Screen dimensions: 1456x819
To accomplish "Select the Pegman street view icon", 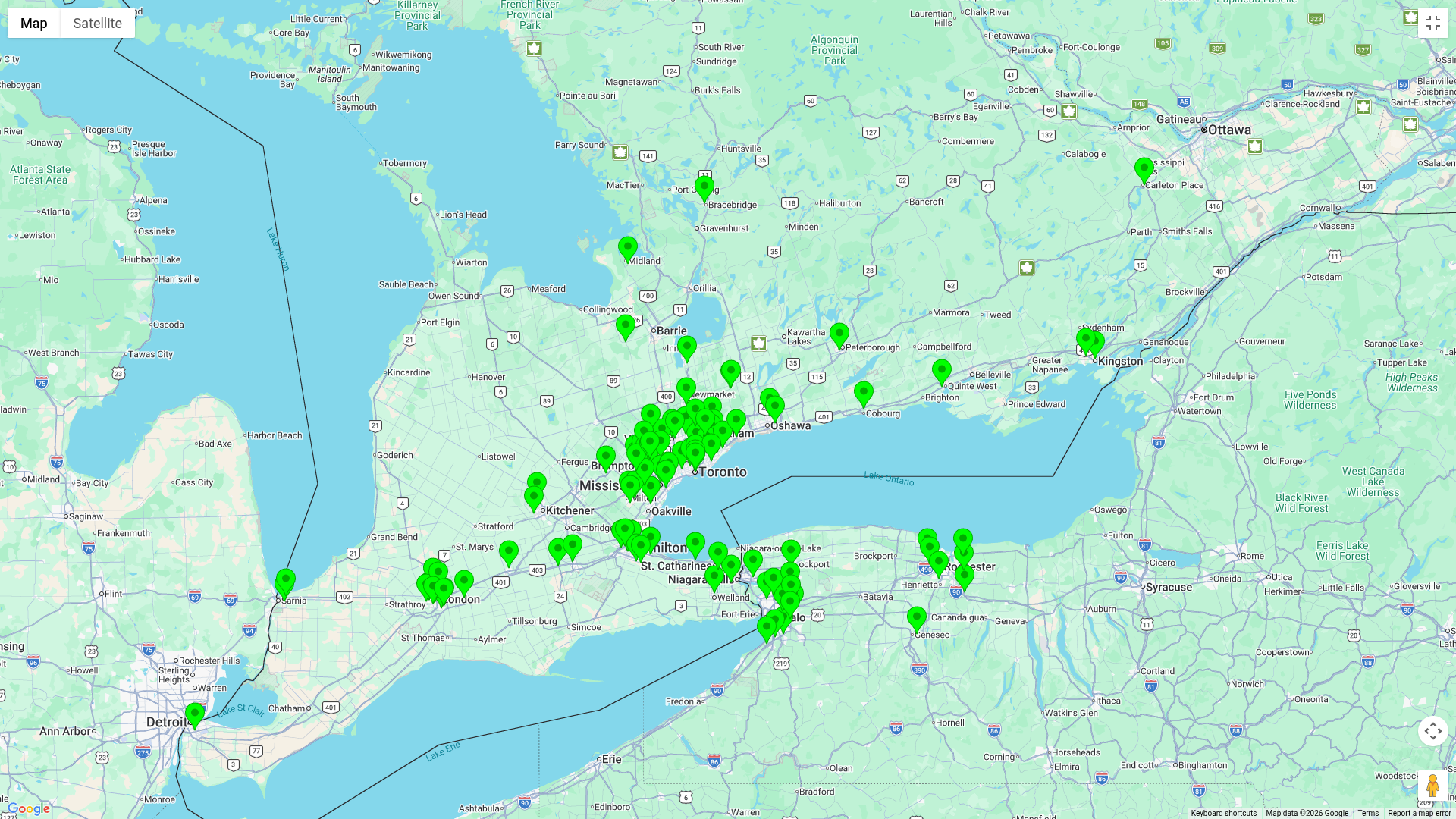I will [x=1433, y=784].
